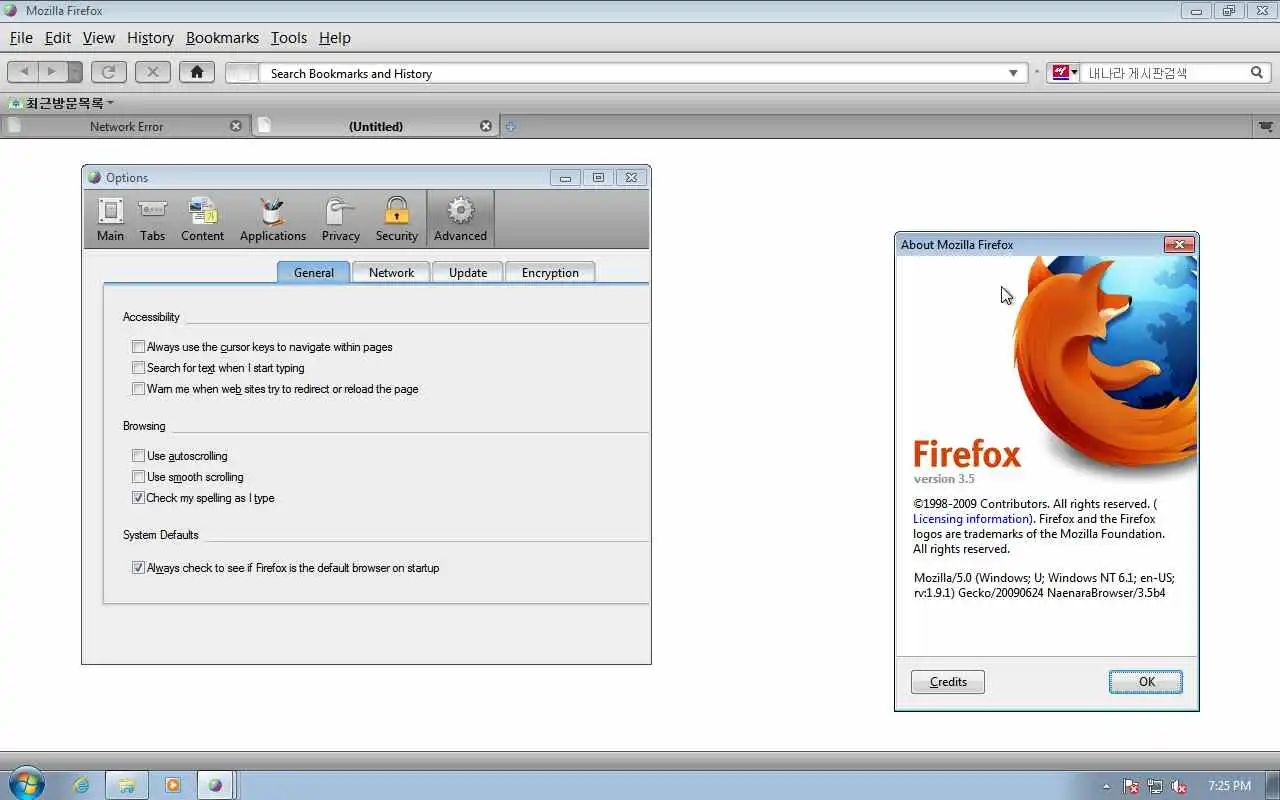Go back with the Back arrow button

coord(24,72)
